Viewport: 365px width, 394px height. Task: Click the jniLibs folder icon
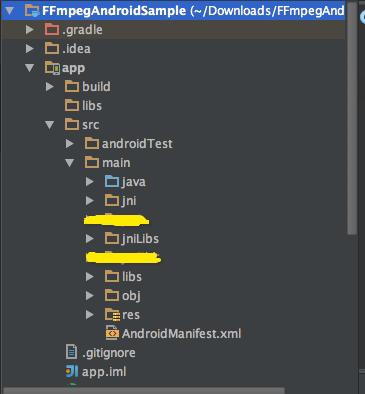[x=112, y=239]
